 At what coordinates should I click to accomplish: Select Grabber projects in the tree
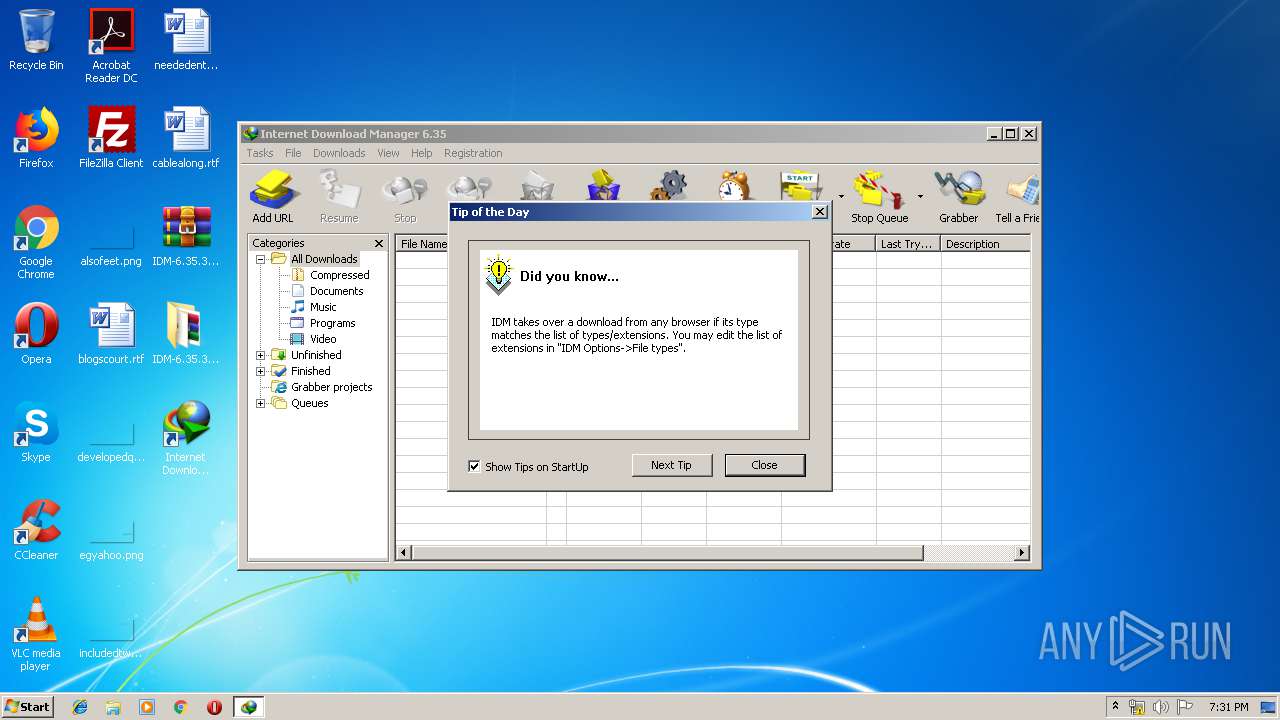pyautogui.click(x=331, y=387)
